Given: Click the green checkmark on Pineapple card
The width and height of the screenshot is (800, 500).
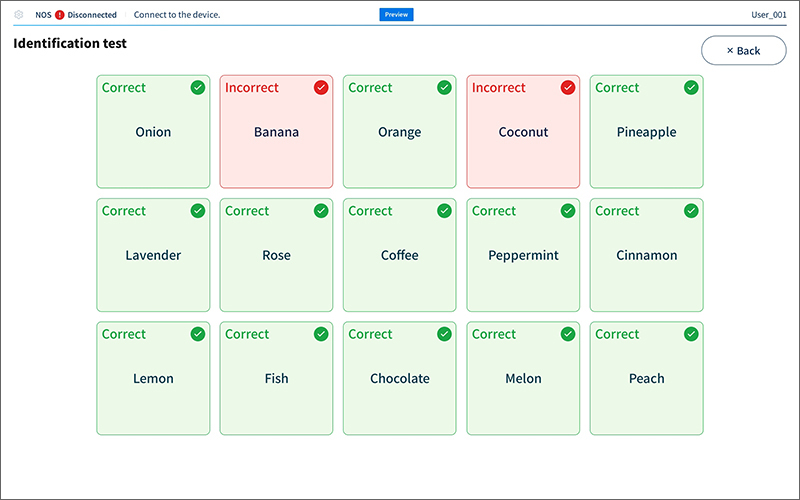Looking at the screenshot, I should tap(691, 88).
